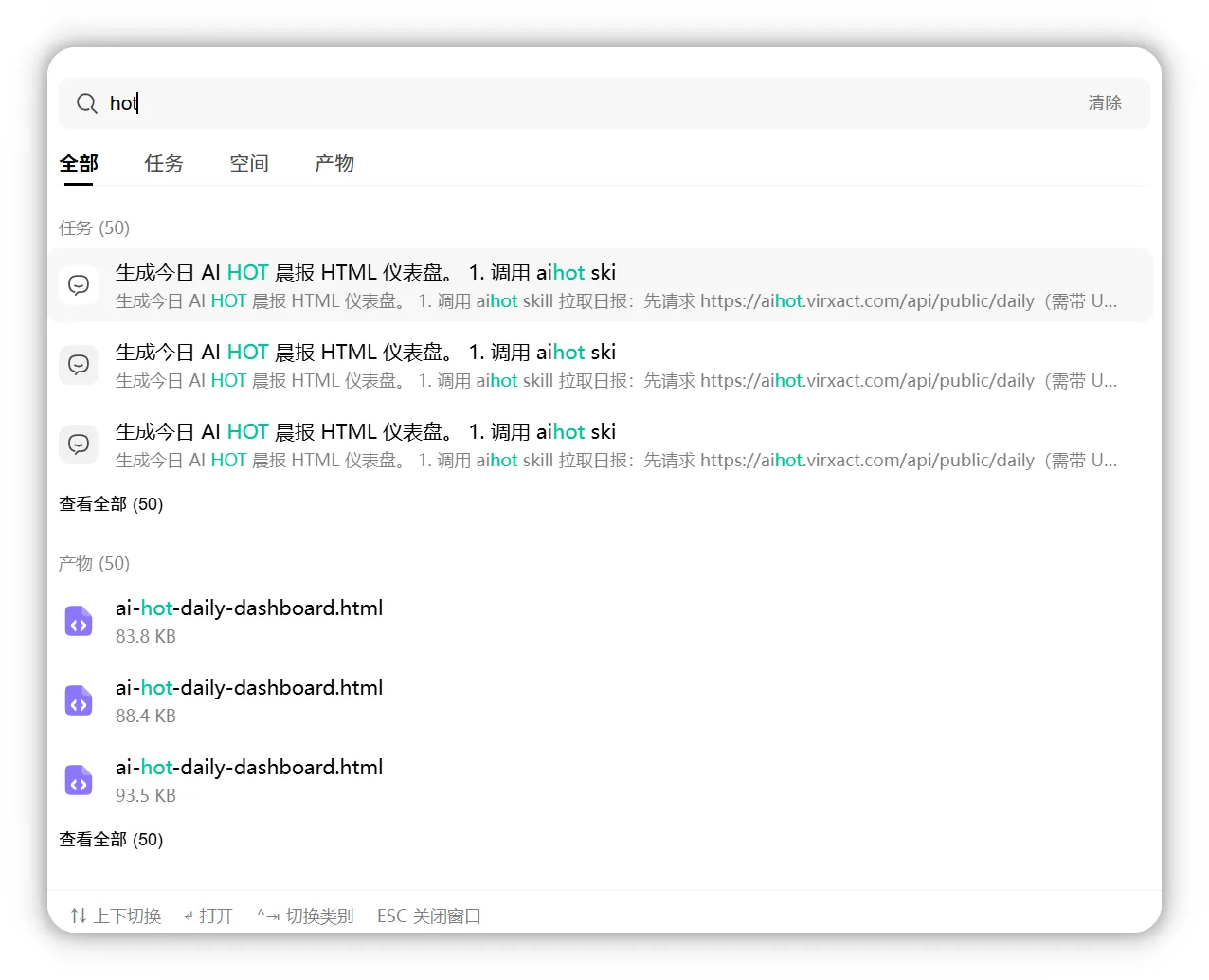This screenshot has height=980, width=1209.
Task: Click the 93.5 KB size label
Action: [x=146, y=796]
